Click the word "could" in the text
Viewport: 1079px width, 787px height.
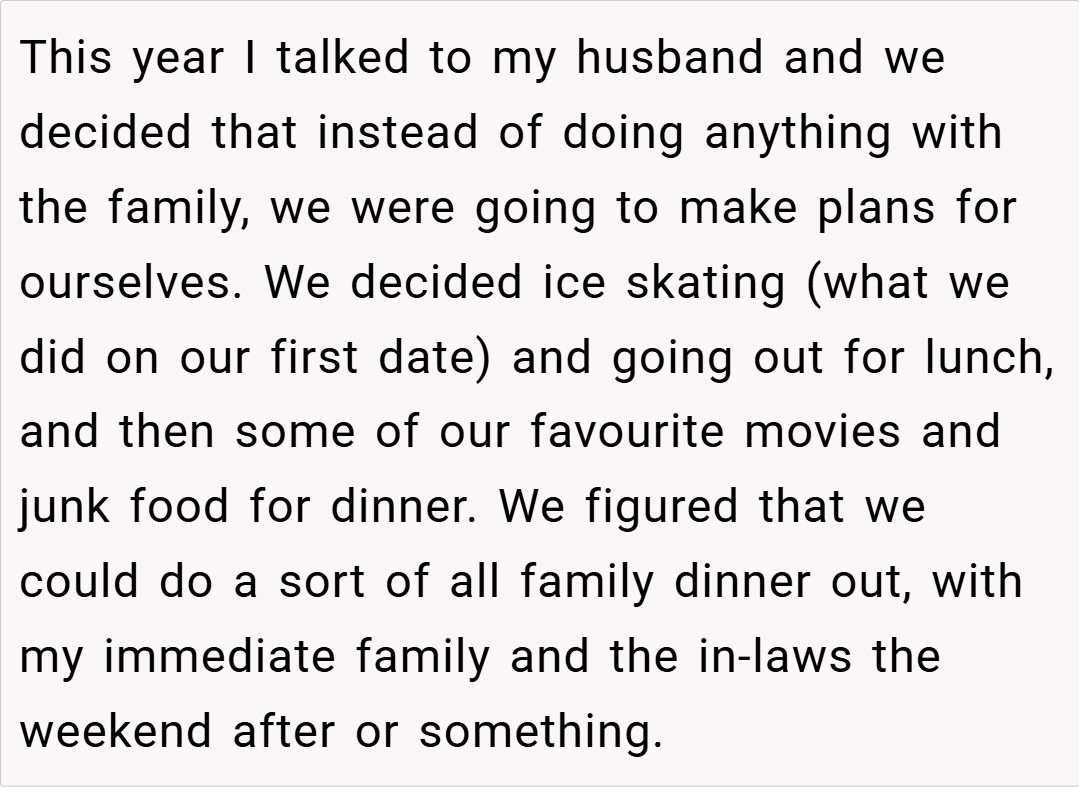pos(80,582)
